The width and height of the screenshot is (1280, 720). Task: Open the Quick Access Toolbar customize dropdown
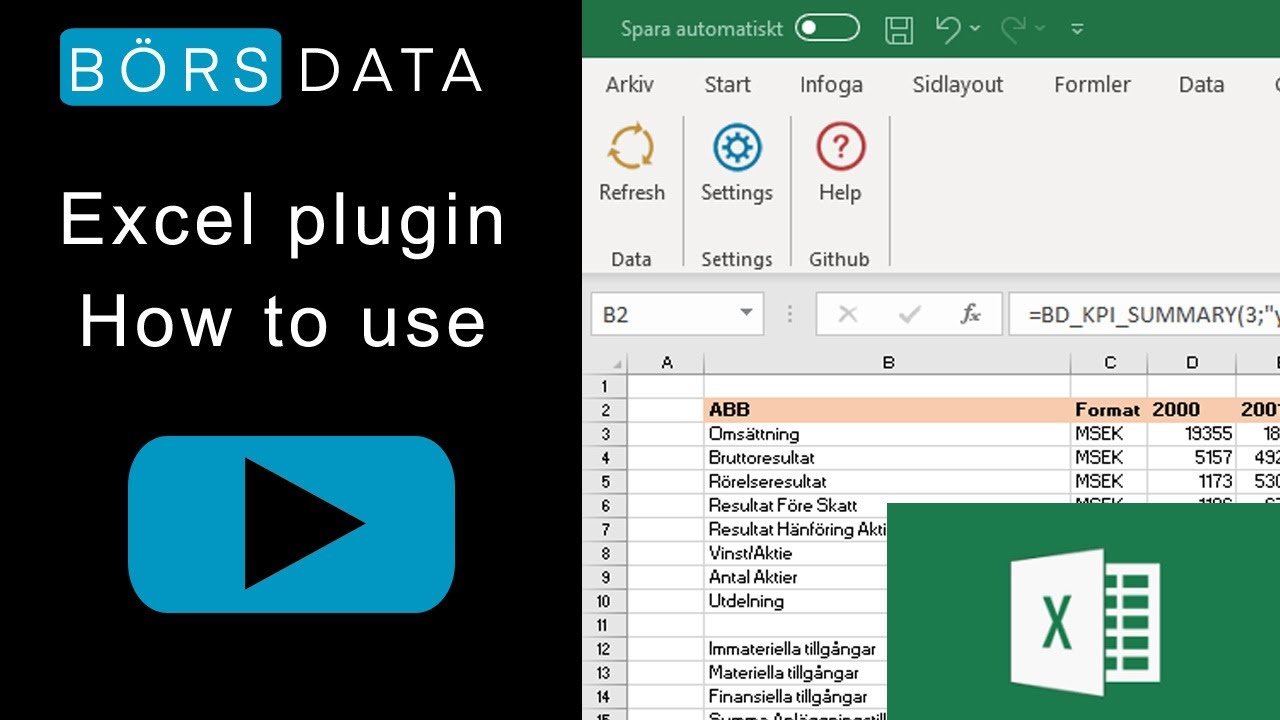(1077, 29)
